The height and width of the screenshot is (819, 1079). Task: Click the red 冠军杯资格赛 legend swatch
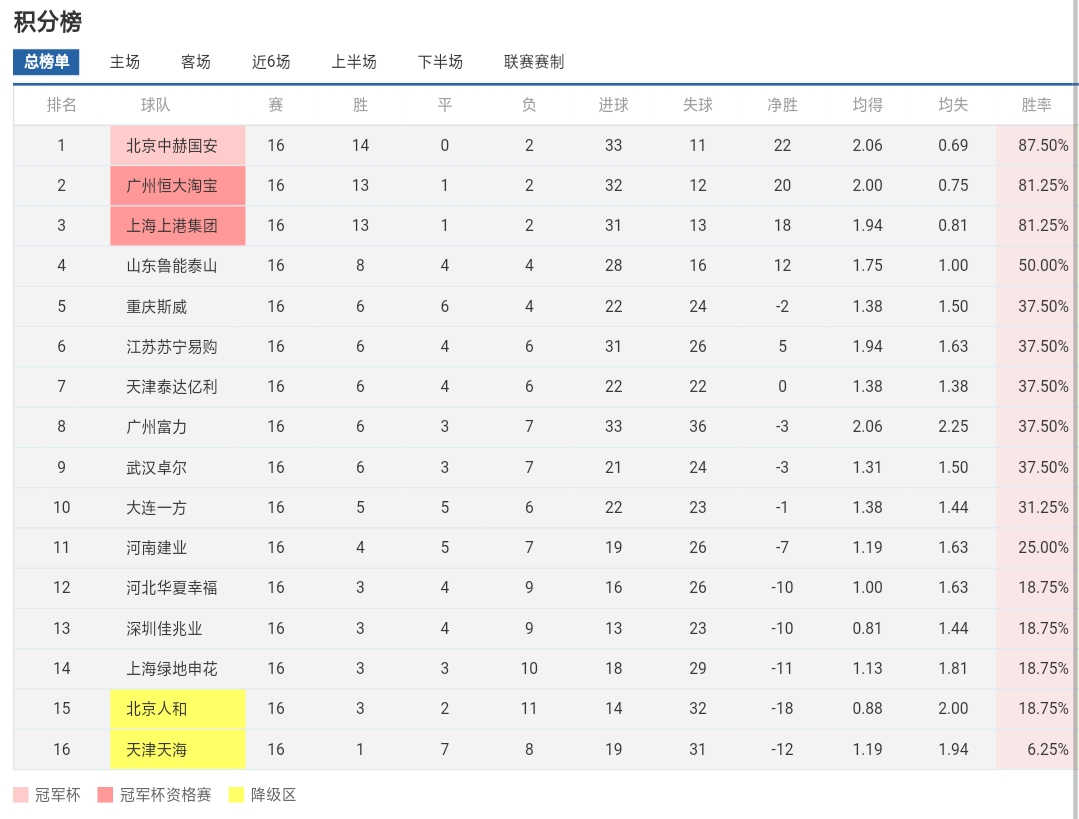click(x=105, y=795)
